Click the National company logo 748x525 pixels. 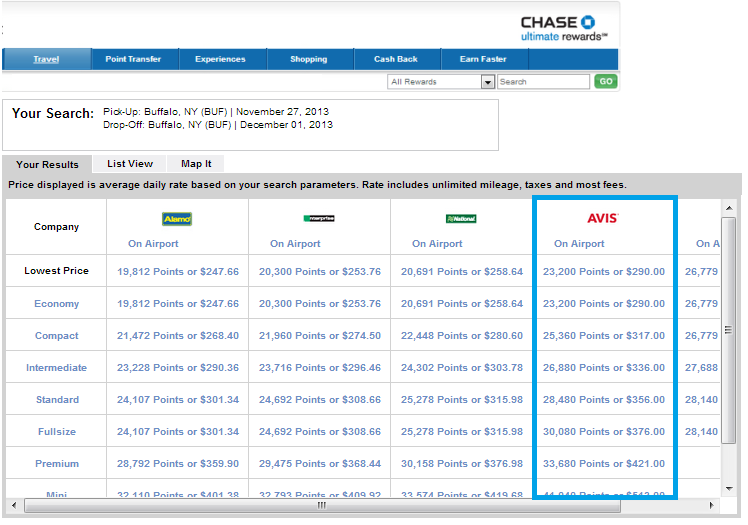(x=461, y=219)
